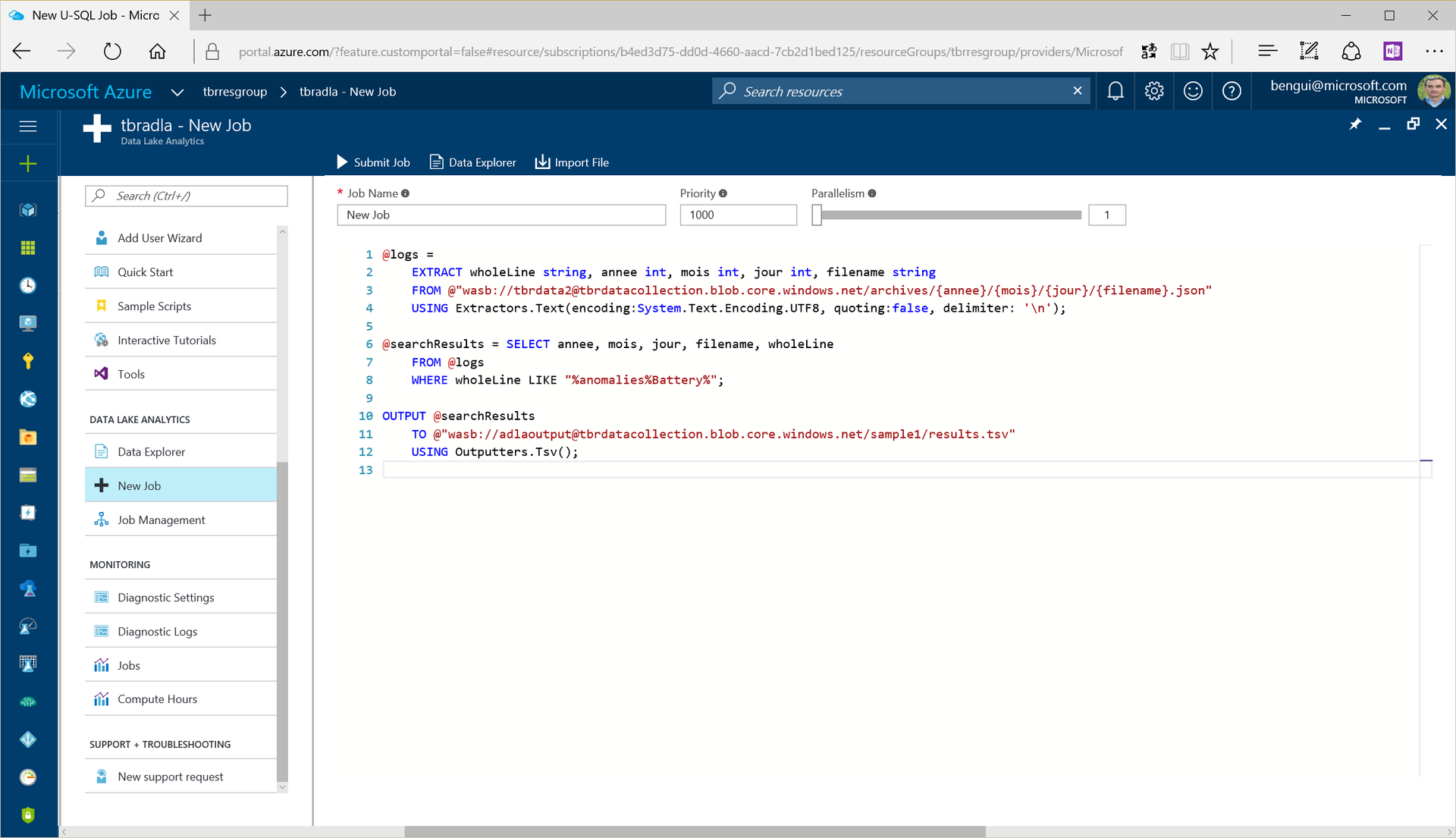Viewport: 1456px width, 838px height.
Task: Click the Priority value field
Action: click(x=737, y=215)
